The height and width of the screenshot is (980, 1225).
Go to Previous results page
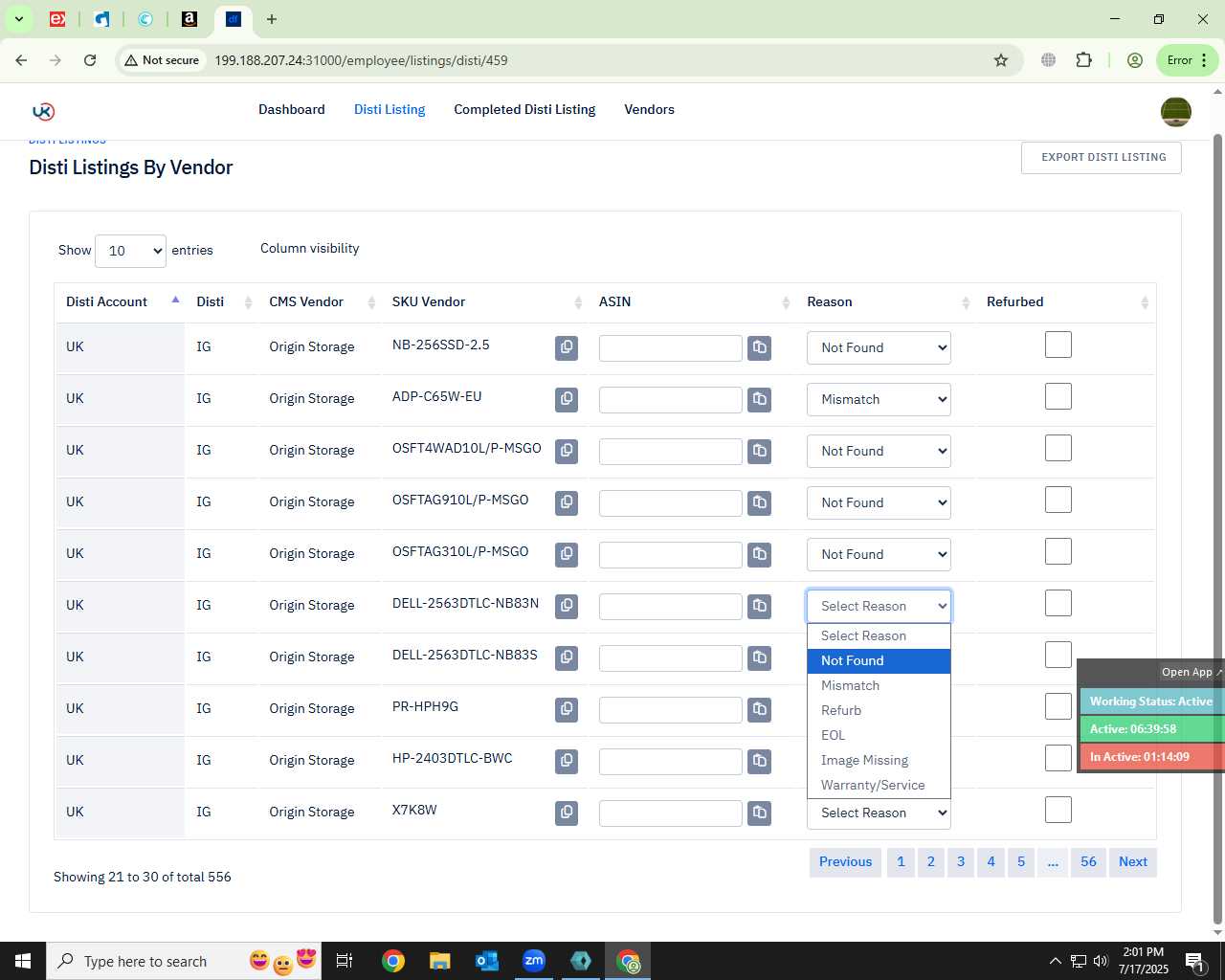[x=845, y=862]
